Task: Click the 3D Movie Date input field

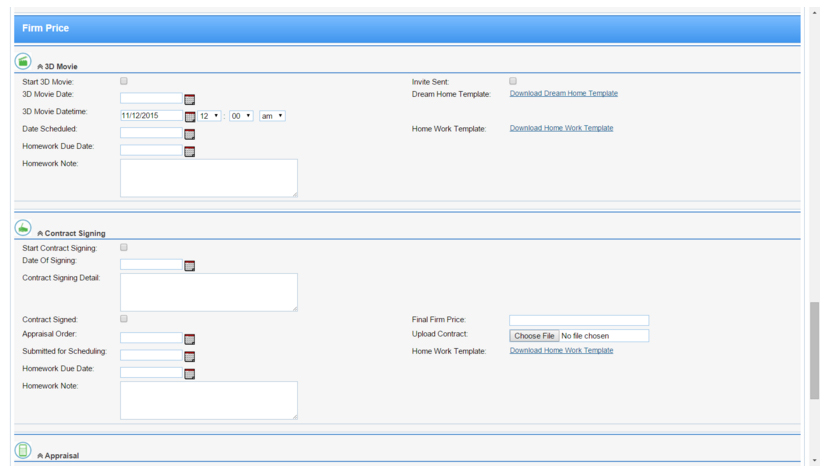Action: (x=151, y=98)
